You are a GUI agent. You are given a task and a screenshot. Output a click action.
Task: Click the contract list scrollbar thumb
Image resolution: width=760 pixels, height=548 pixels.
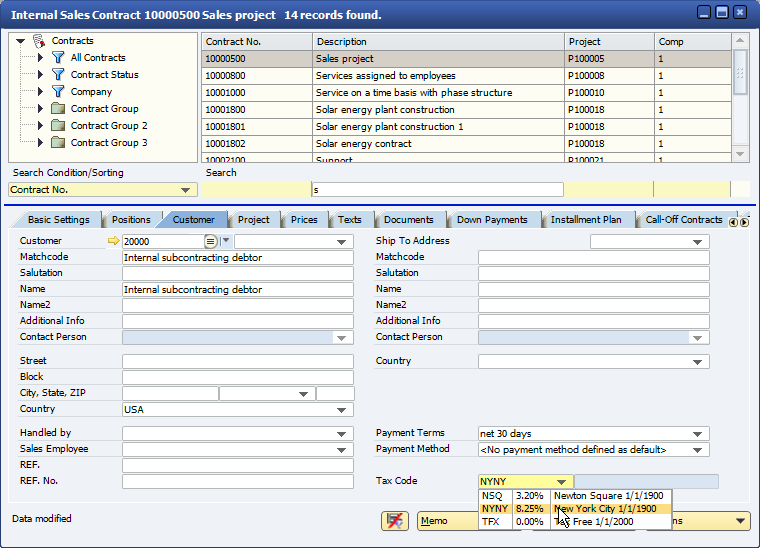740,72
